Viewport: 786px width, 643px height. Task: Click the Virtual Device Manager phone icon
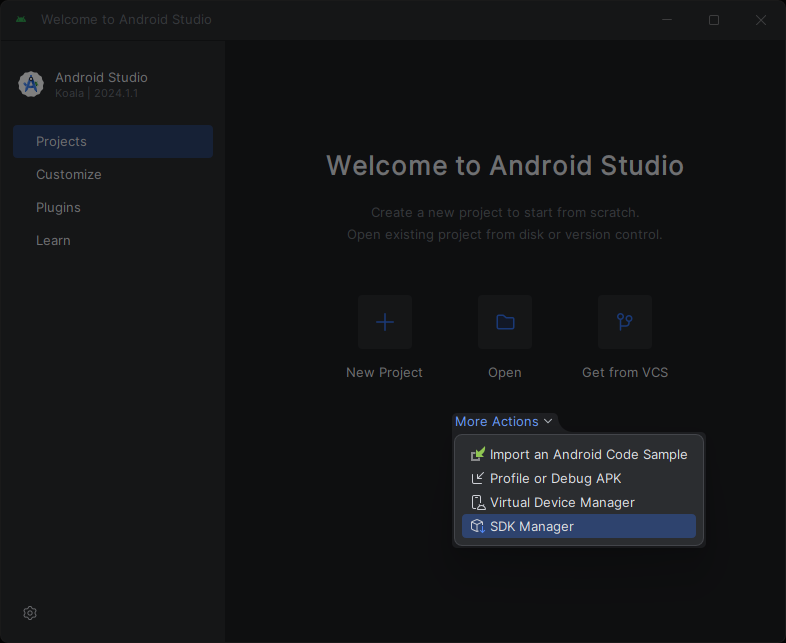(x=478, y=502)
